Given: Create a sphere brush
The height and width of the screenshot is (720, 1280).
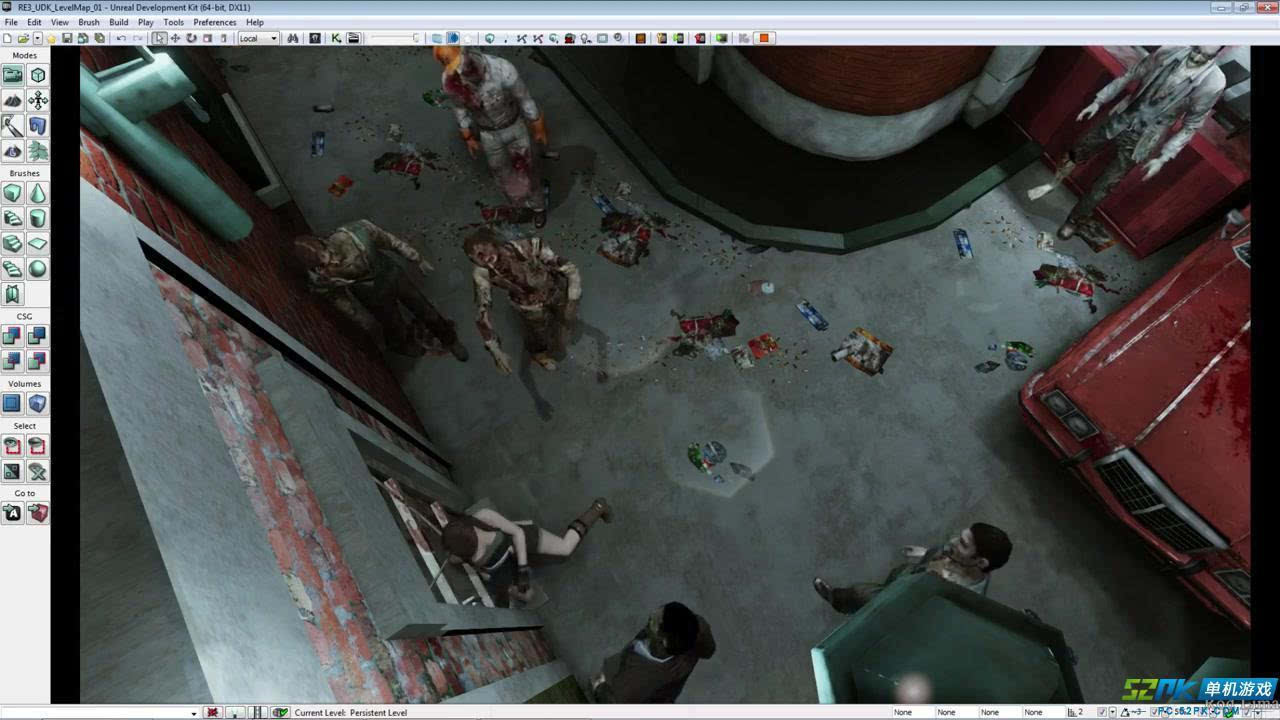Looking at the screenshot, I should coord(37,269).
